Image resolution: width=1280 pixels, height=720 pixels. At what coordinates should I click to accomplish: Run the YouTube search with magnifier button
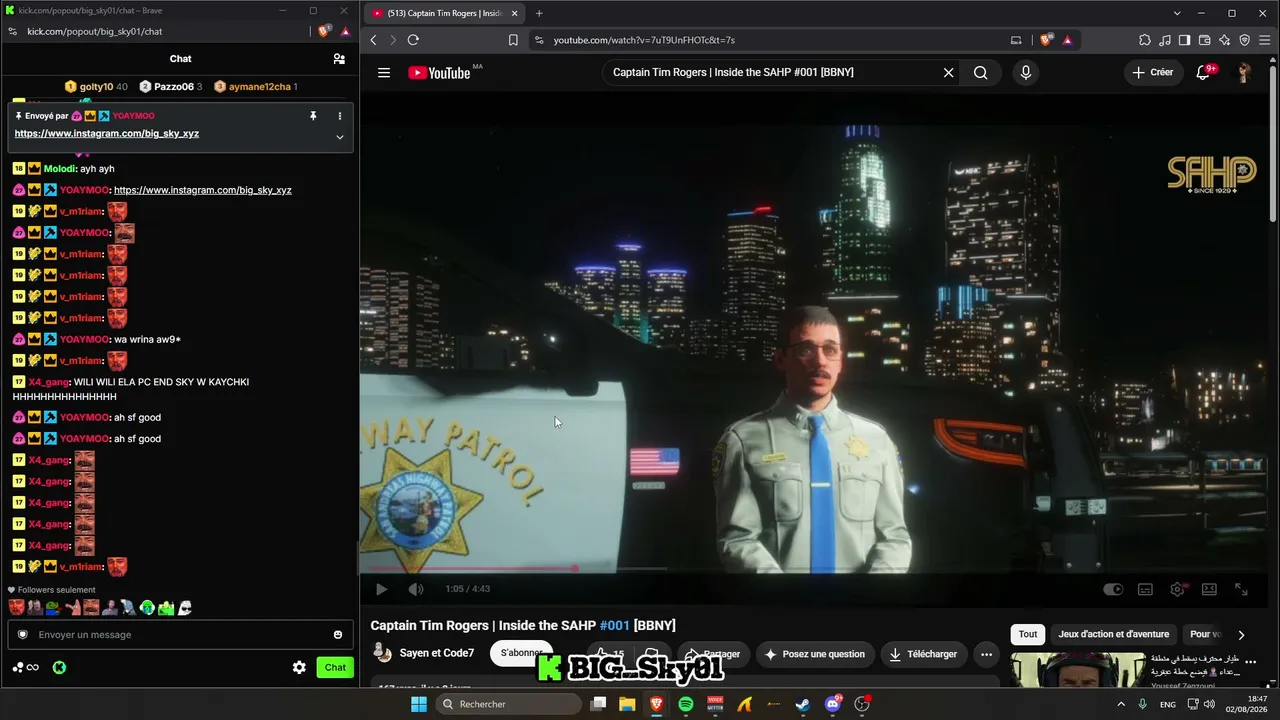(x=980, y=72)
